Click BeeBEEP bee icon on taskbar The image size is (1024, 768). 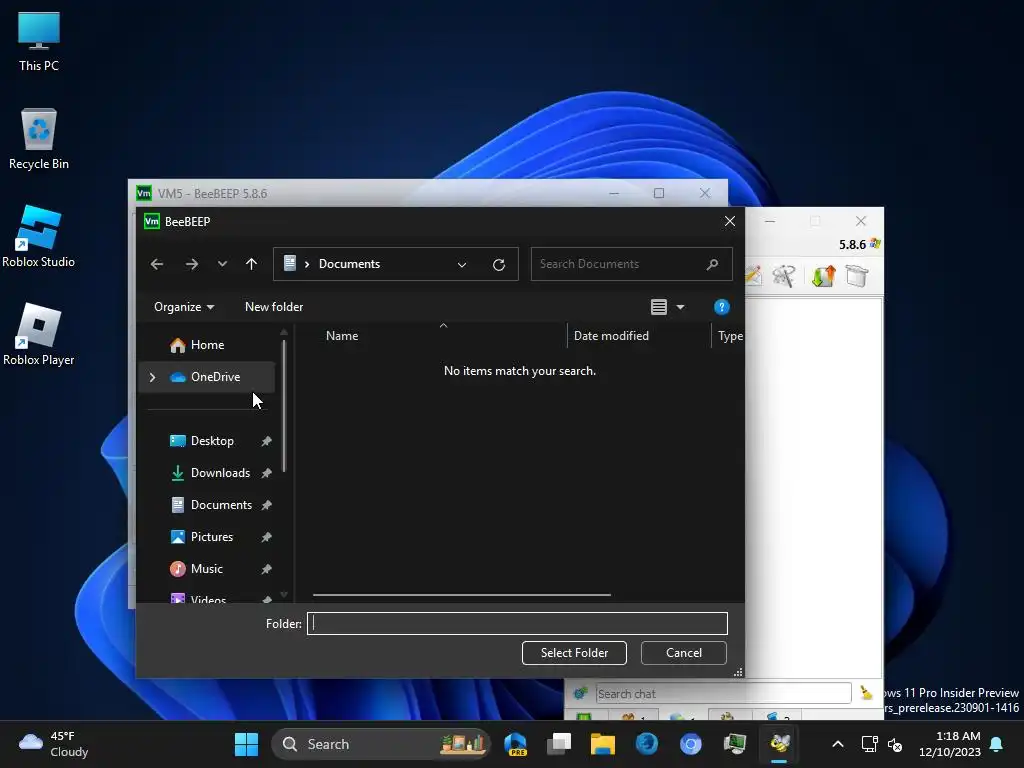[x=779, y=744]
